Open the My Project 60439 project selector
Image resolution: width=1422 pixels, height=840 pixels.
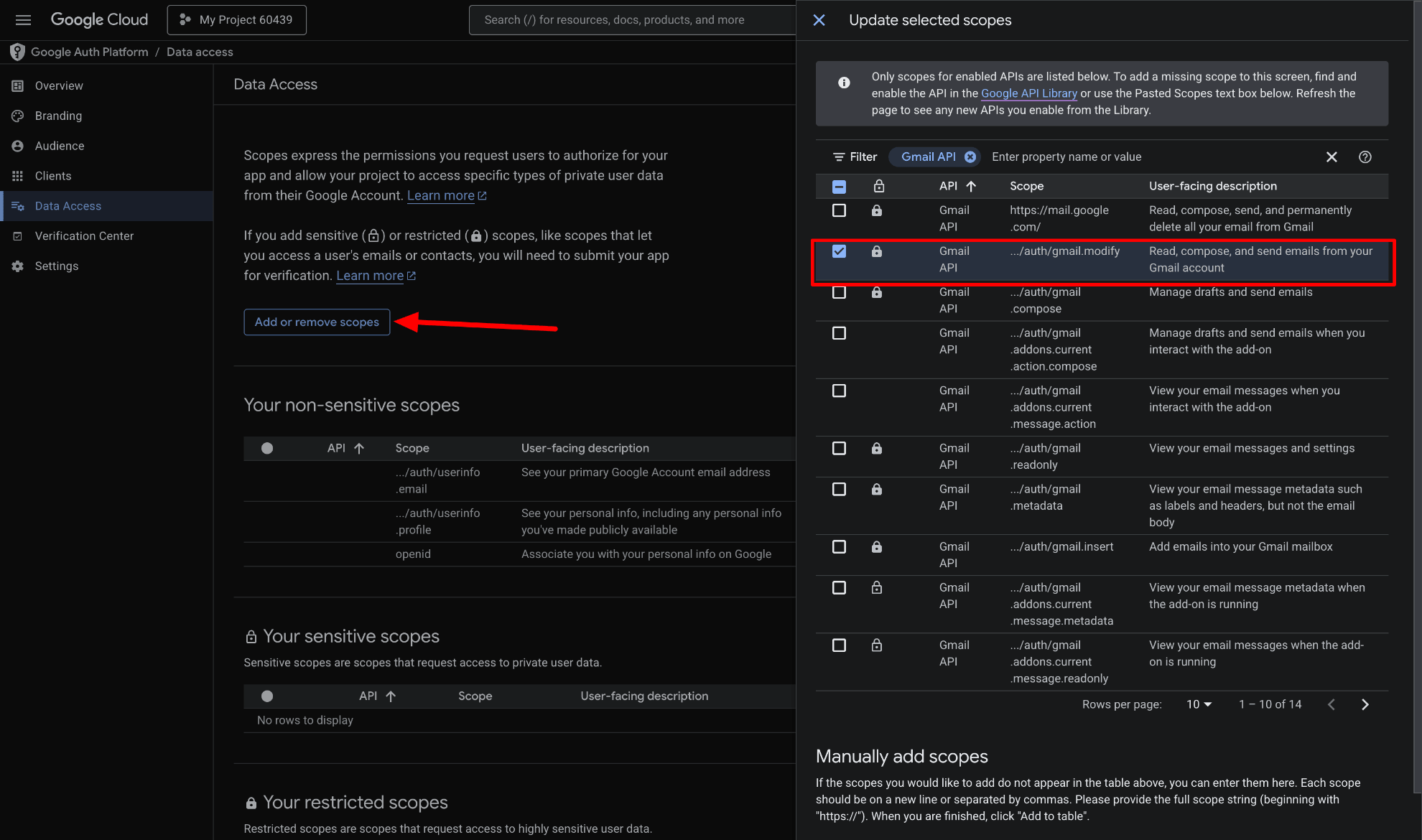tap(237, 19)
